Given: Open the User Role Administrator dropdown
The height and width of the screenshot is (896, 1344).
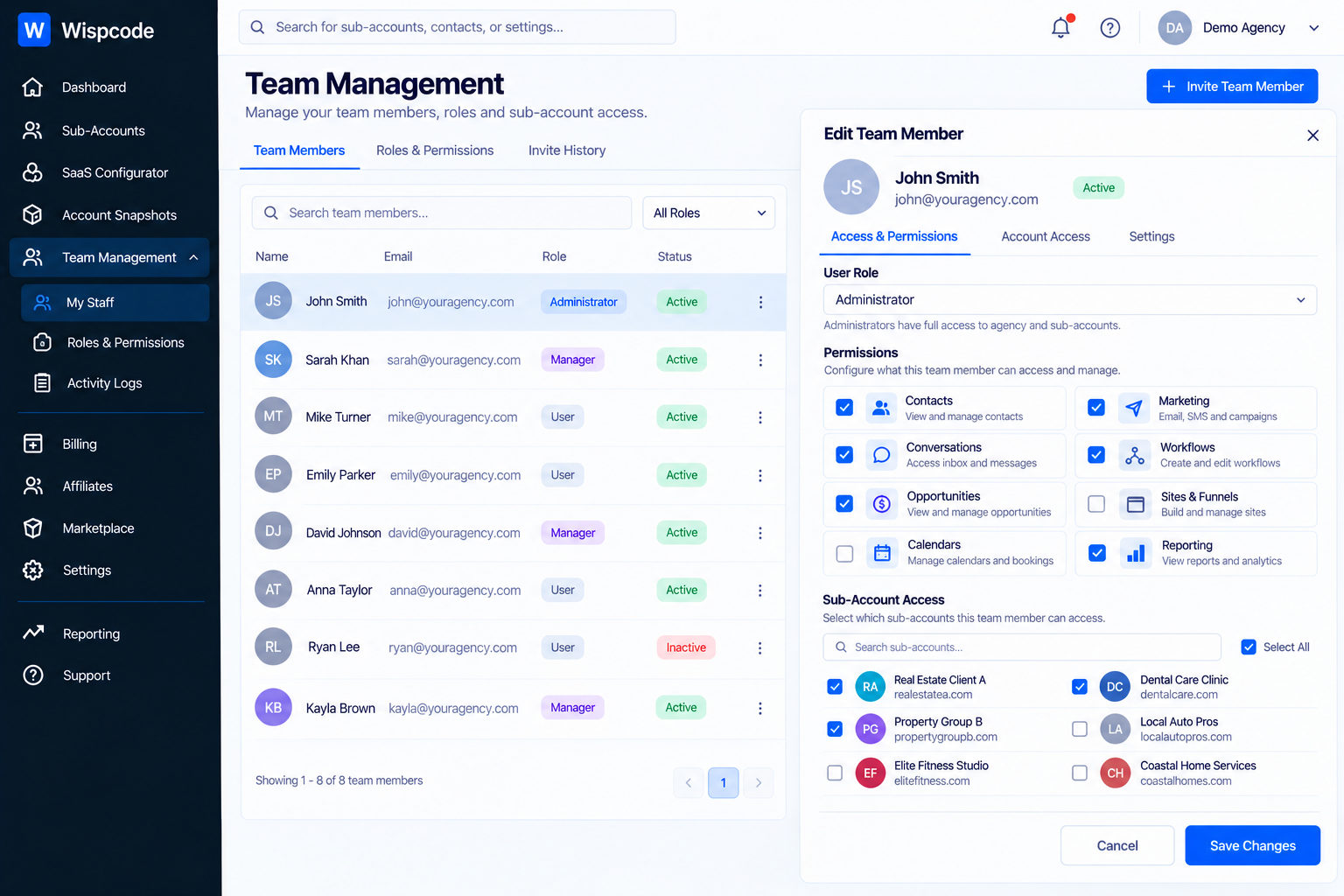Looking at the screenshot, I should [1070, 300].
